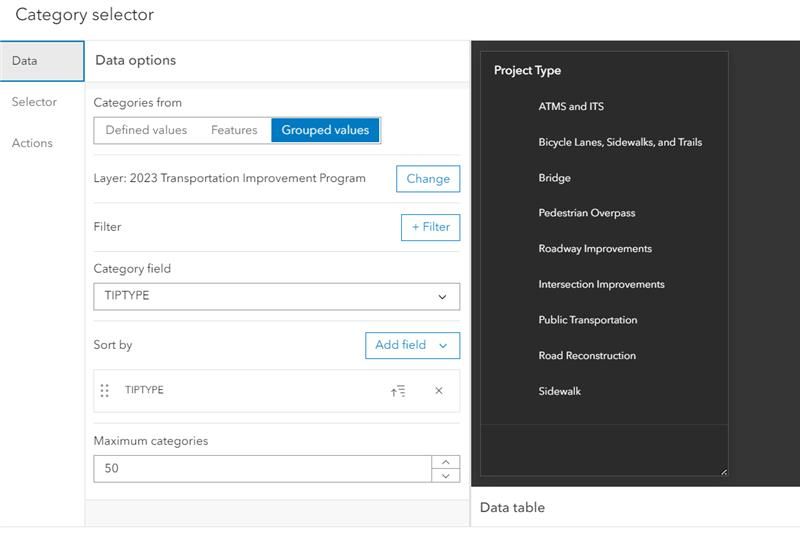Screen dimensions: 800x551
Task: Switch to the Selector tab
Action: (34, 102)
